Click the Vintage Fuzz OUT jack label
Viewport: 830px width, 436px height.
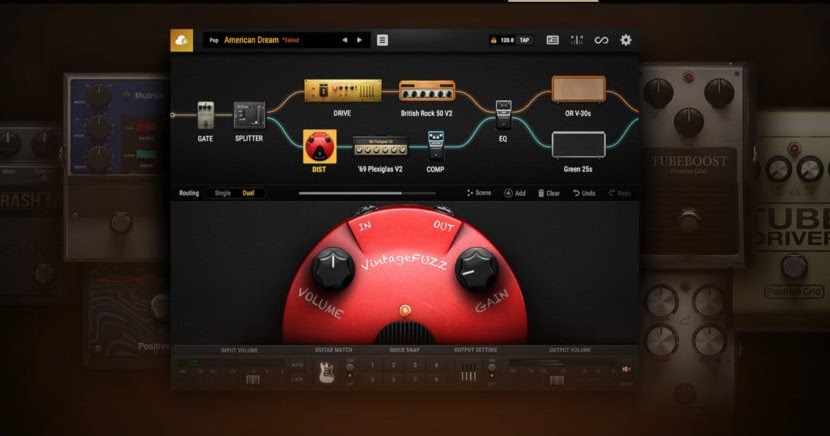(444, 226)
